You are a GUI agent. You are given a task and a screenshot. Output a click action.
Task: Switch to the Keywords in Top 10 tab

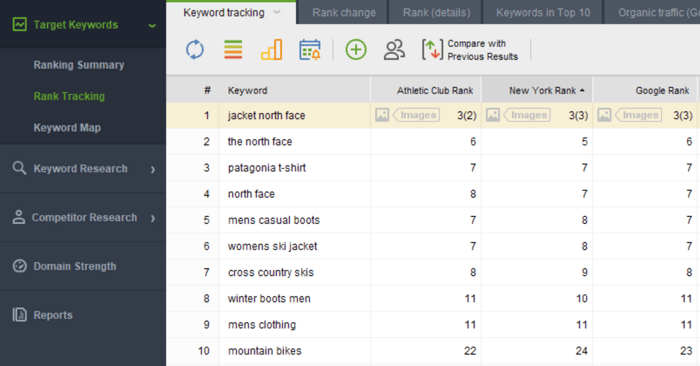pyautogui.click(x=543, y=13)
